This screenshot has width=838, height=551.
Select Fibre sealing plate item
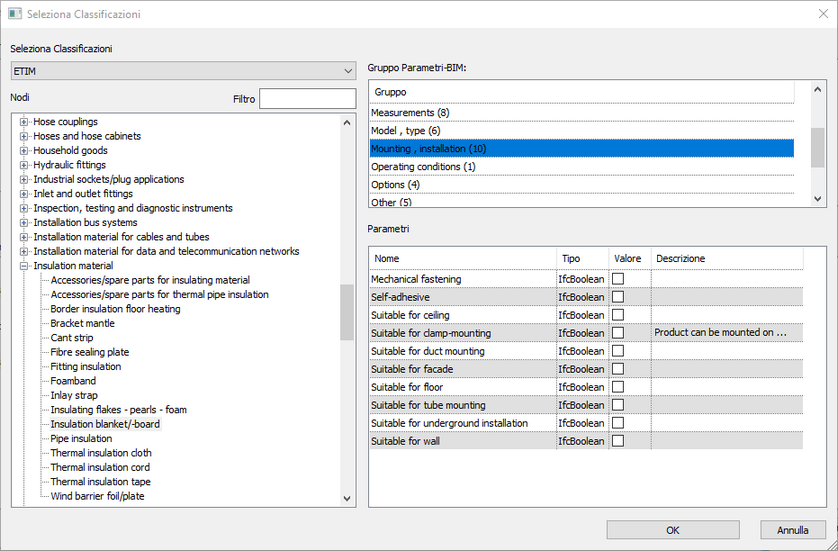click(90, 352)
